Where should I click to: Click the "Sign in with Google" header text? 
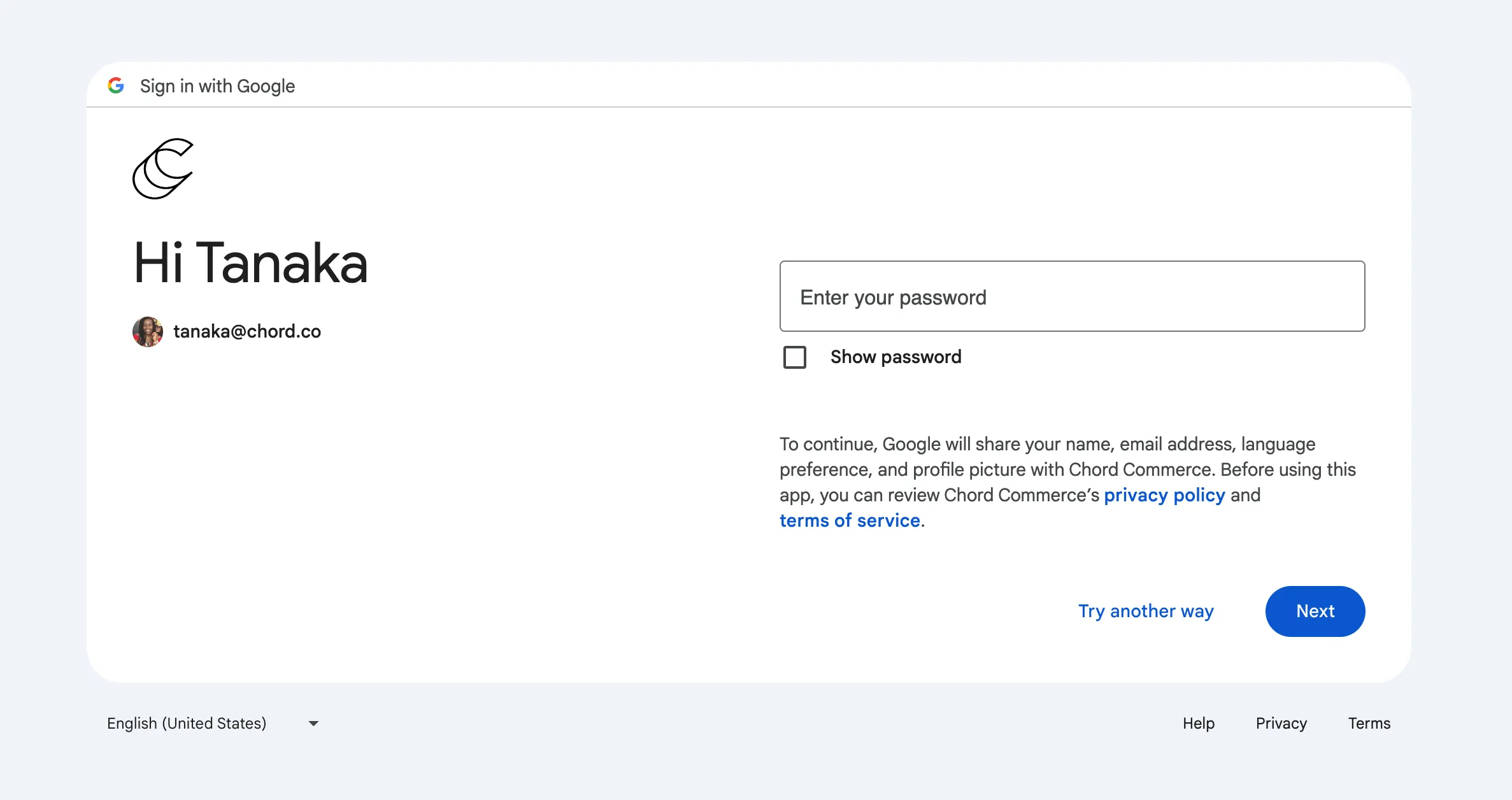pos(217,86)
